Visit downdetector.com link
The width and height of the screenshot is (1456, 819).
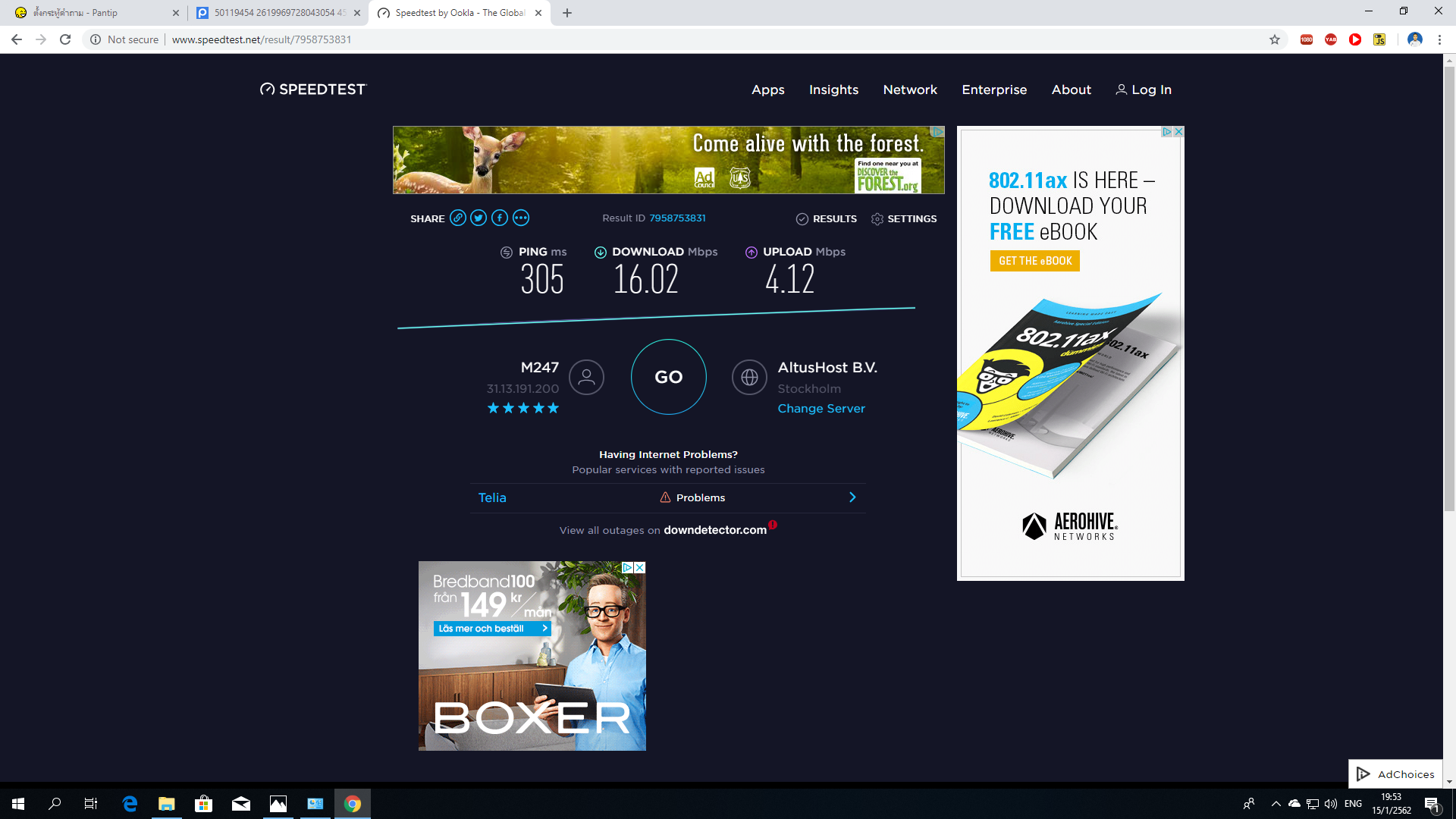click(715, 530)
